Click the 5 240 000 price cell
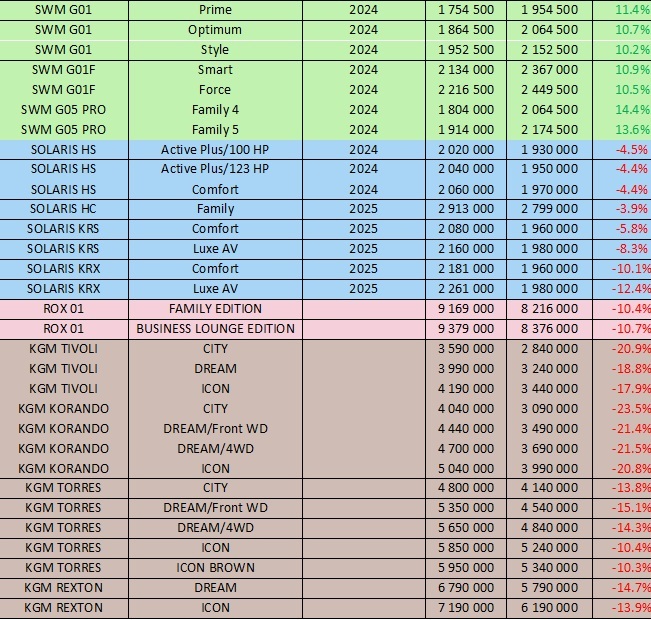The height and width of the screenshot is (620, 651). (549, 548)
